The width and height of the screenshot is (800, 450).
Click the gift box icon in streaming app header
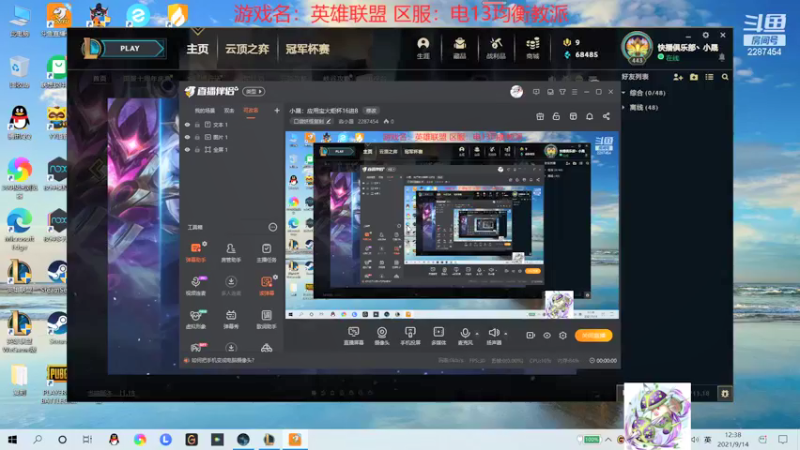pos(540,116)
